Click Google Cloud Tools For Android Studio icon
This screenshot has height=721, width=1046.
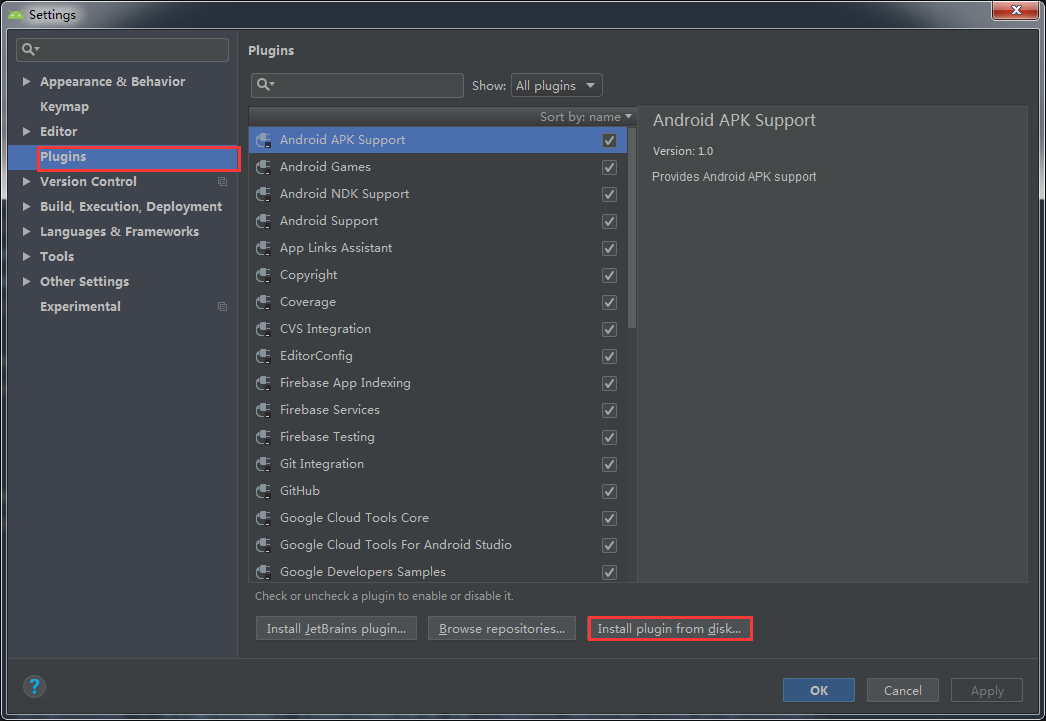tap(264, 545)
